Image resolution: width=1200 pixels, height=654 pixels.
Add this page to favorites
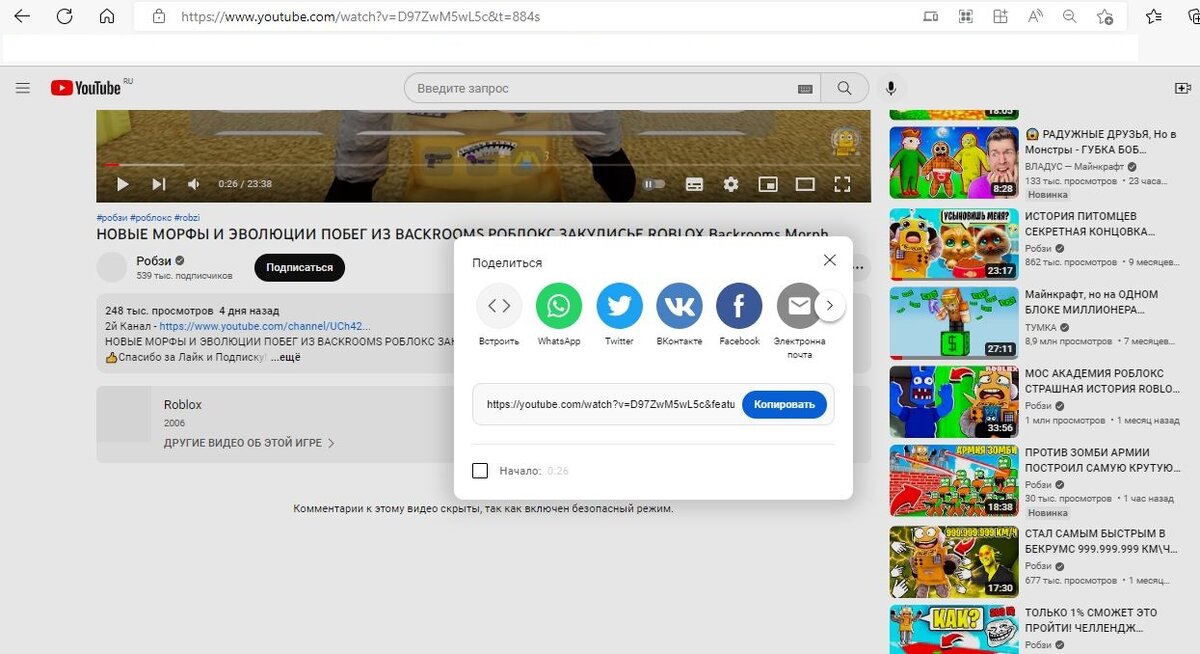pyautogui.click(x=1105, y=17)
